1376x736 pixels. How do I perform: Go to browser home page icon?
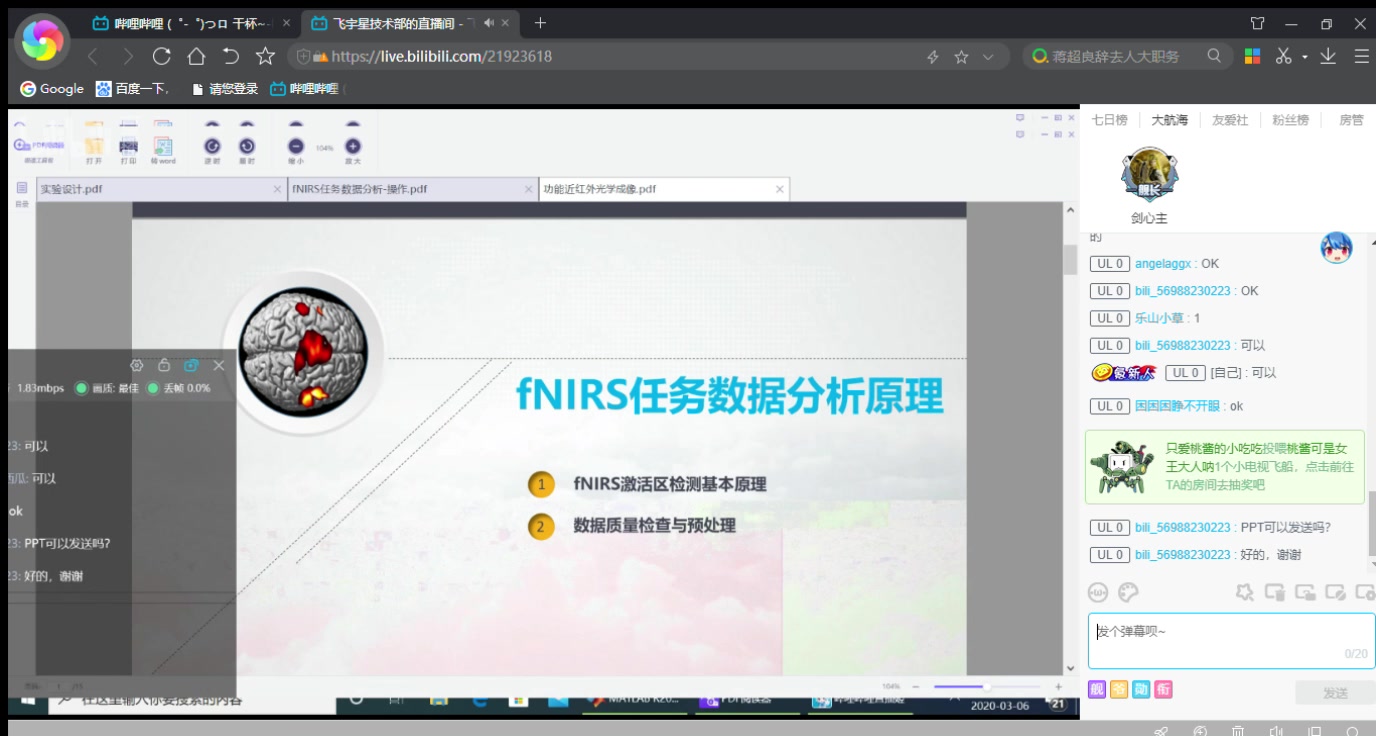[x=196, y=57]
